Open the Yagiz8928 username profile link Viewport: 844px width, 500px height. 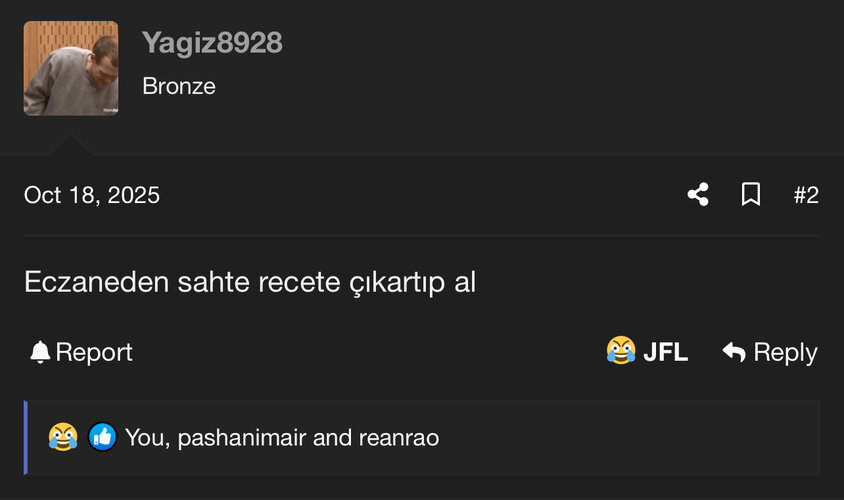[212, 43]
